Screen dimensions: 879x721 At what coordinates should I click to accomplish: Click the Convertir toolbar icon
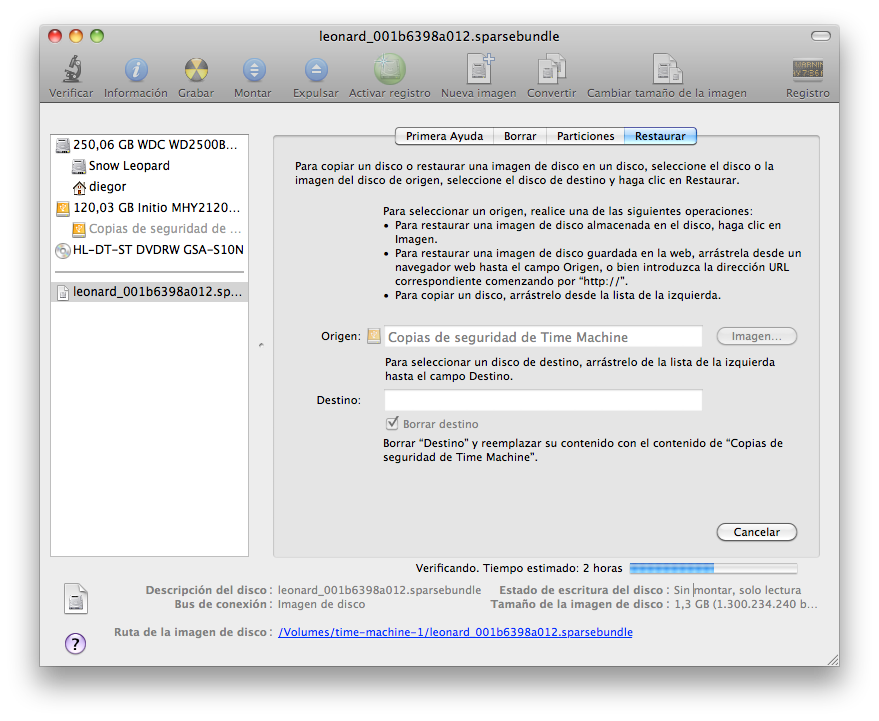coord(552,69)
